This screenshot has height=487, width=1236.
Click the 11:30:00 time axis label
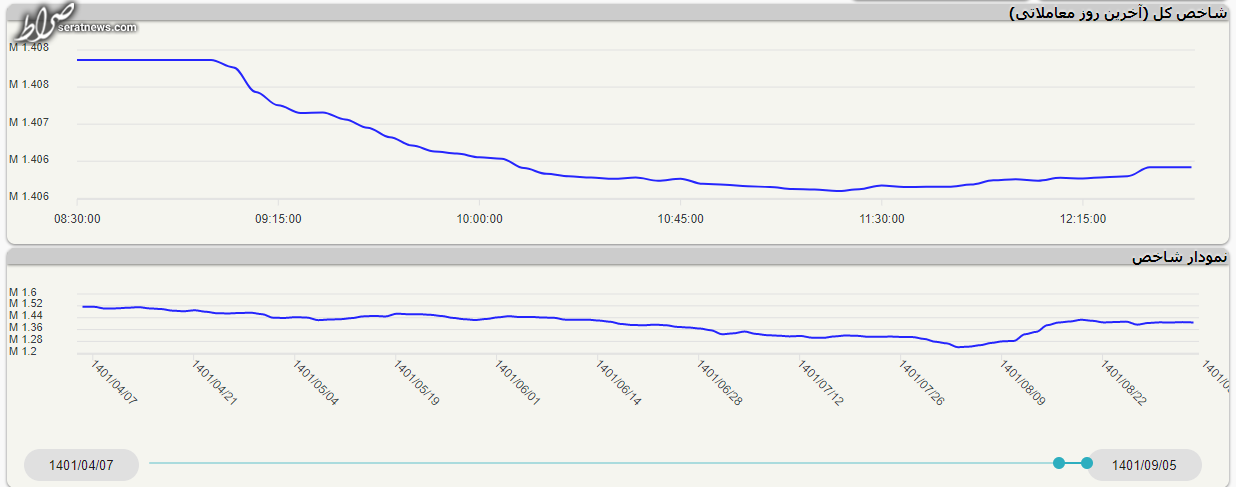click(881, 219)
